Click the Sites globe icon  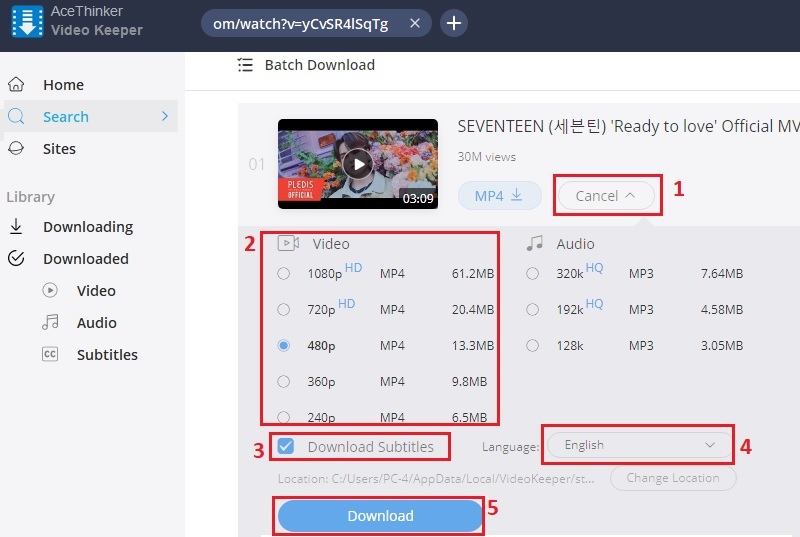(x=16, y=148)
